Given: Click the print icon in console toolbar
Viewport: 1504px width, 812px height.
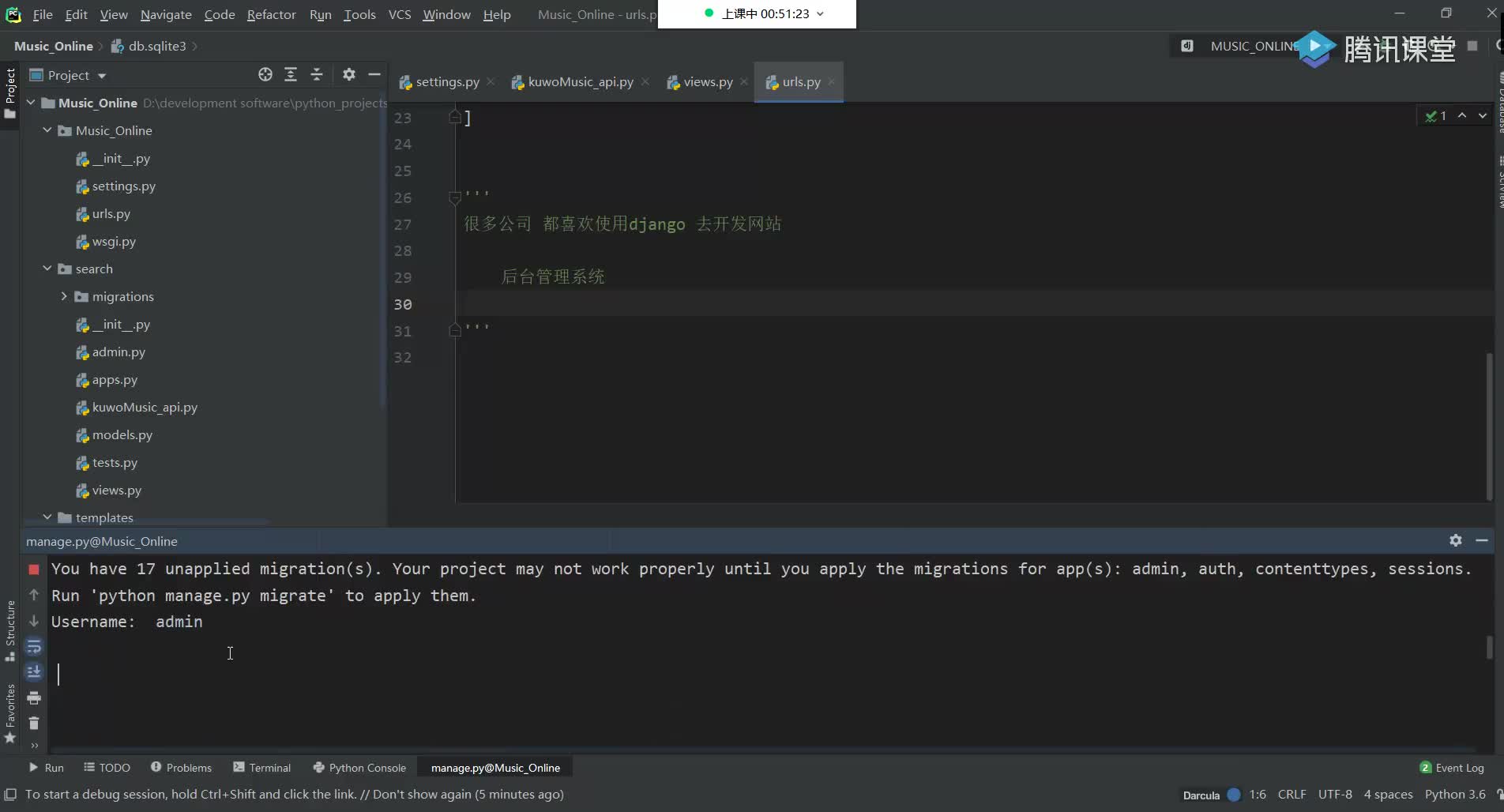Looking at the screenshot, I should tap(34, 698).
